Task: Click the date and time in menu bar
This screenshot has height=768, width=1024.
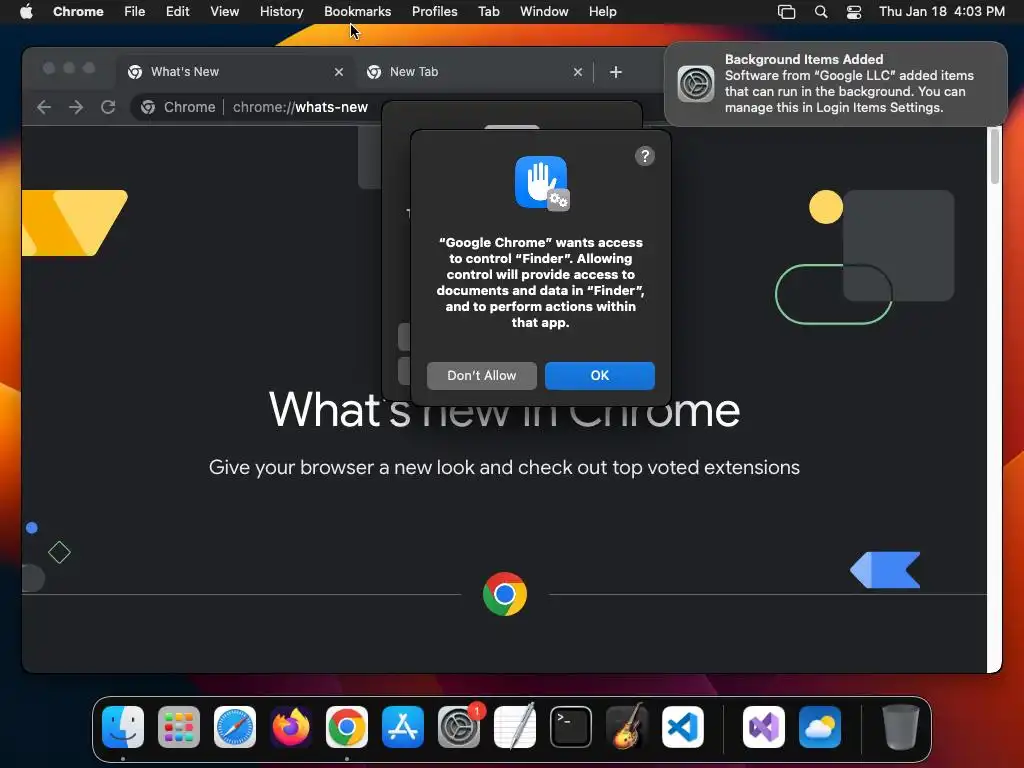Action: click(942, 12)
